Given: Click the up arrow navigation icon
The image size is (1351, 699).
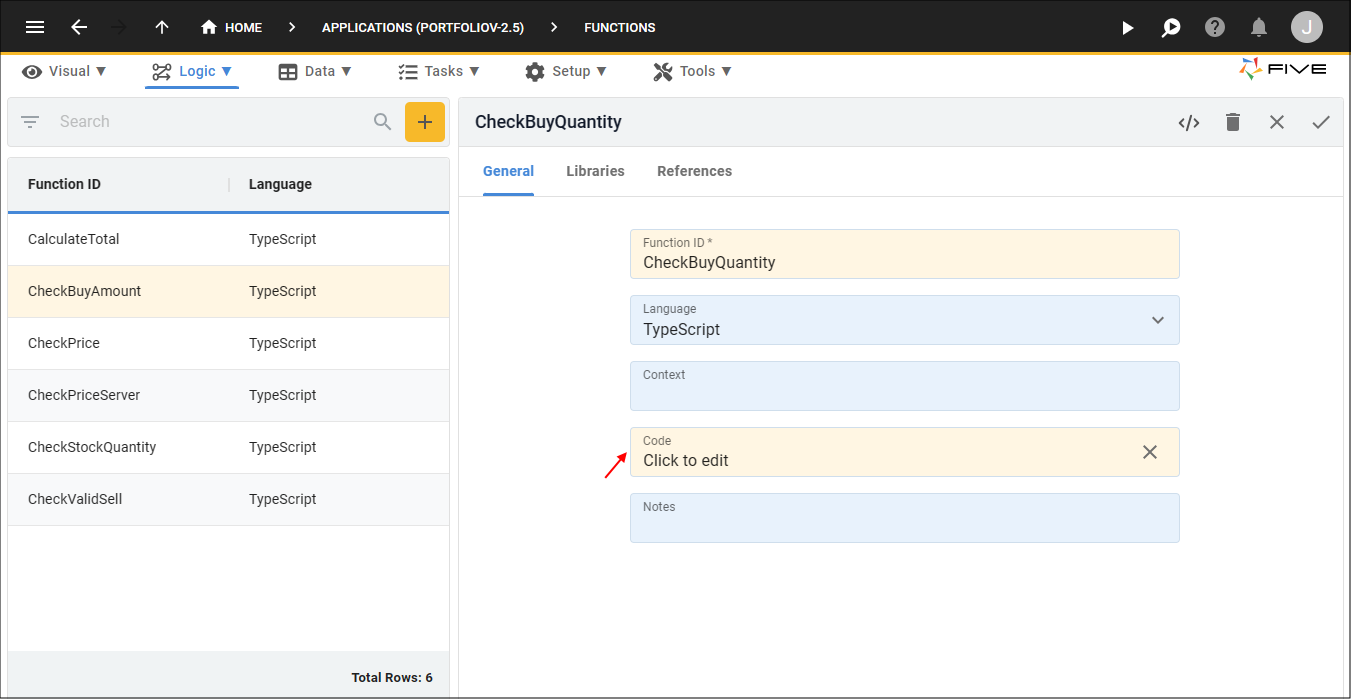Looking at the screenshot, I should click(162, 27).
